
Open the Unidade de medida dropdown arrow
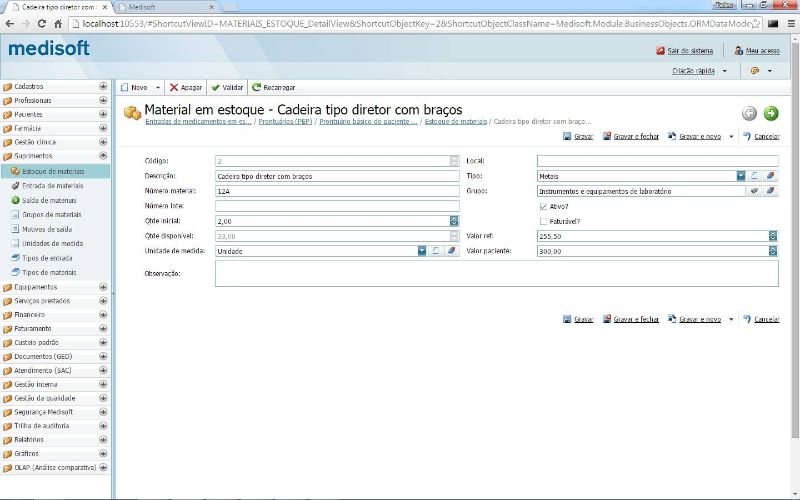(422, 251)
